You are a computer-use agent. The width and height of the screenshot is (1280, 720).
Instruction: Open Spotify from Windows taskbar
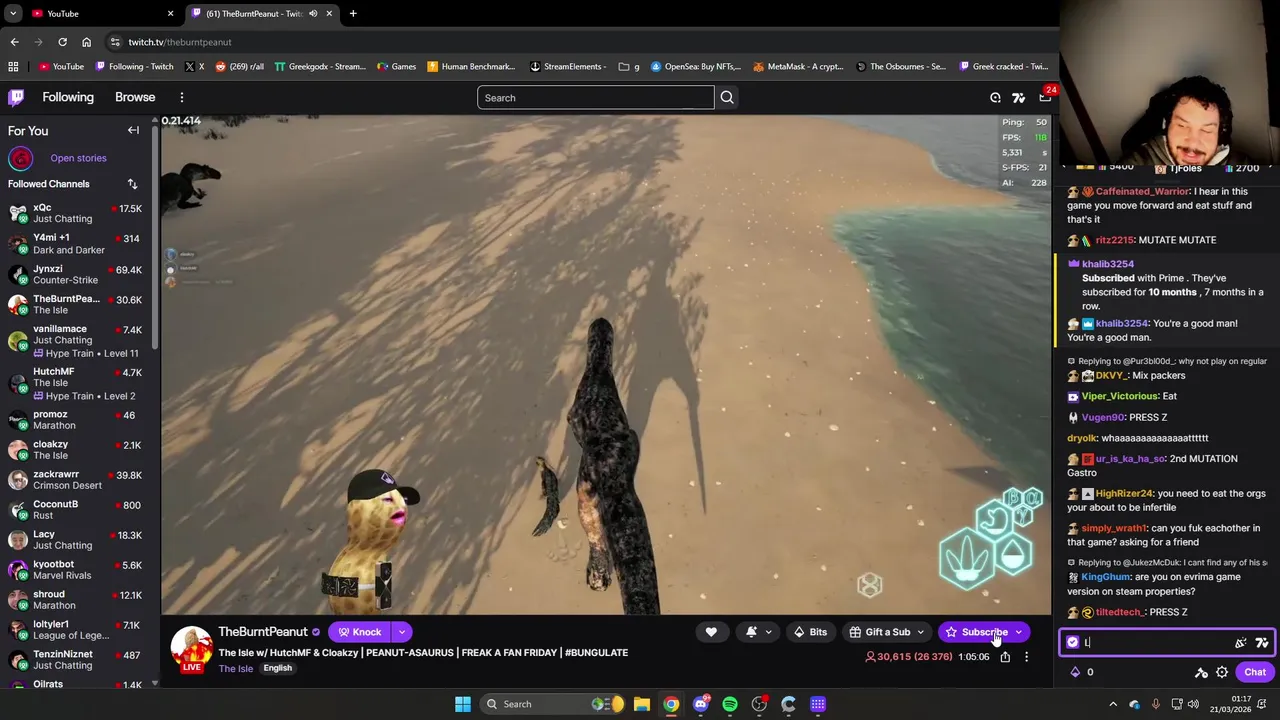coord(730,704)
